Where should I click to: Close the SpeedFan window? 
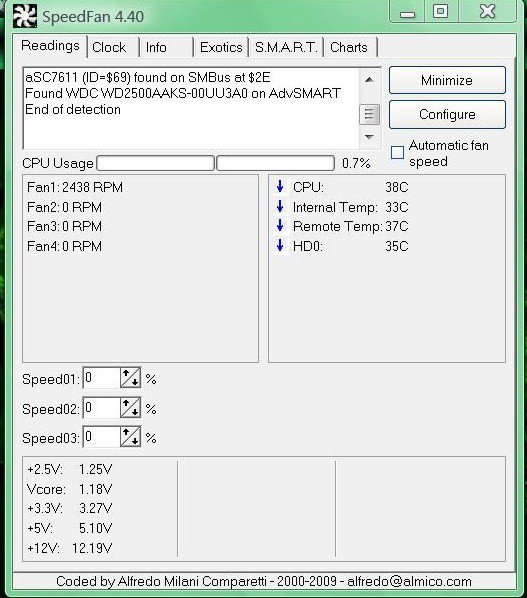(487, 11)
